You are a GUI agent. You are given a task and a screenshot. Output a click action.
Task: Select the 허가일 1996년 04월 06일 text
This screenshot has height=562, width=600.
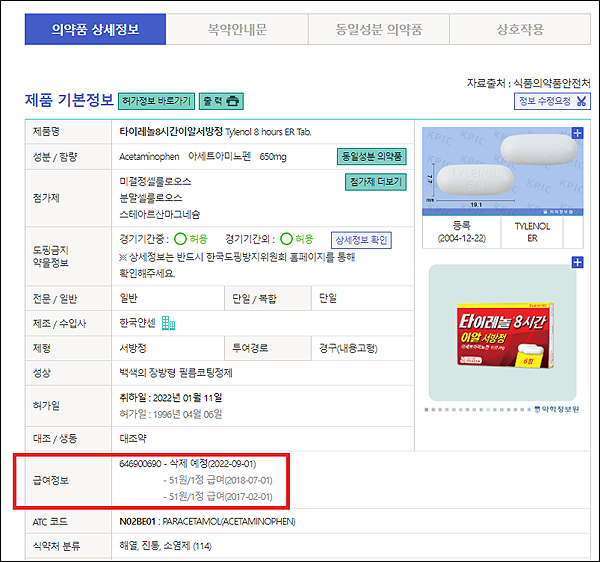[171, 414]
